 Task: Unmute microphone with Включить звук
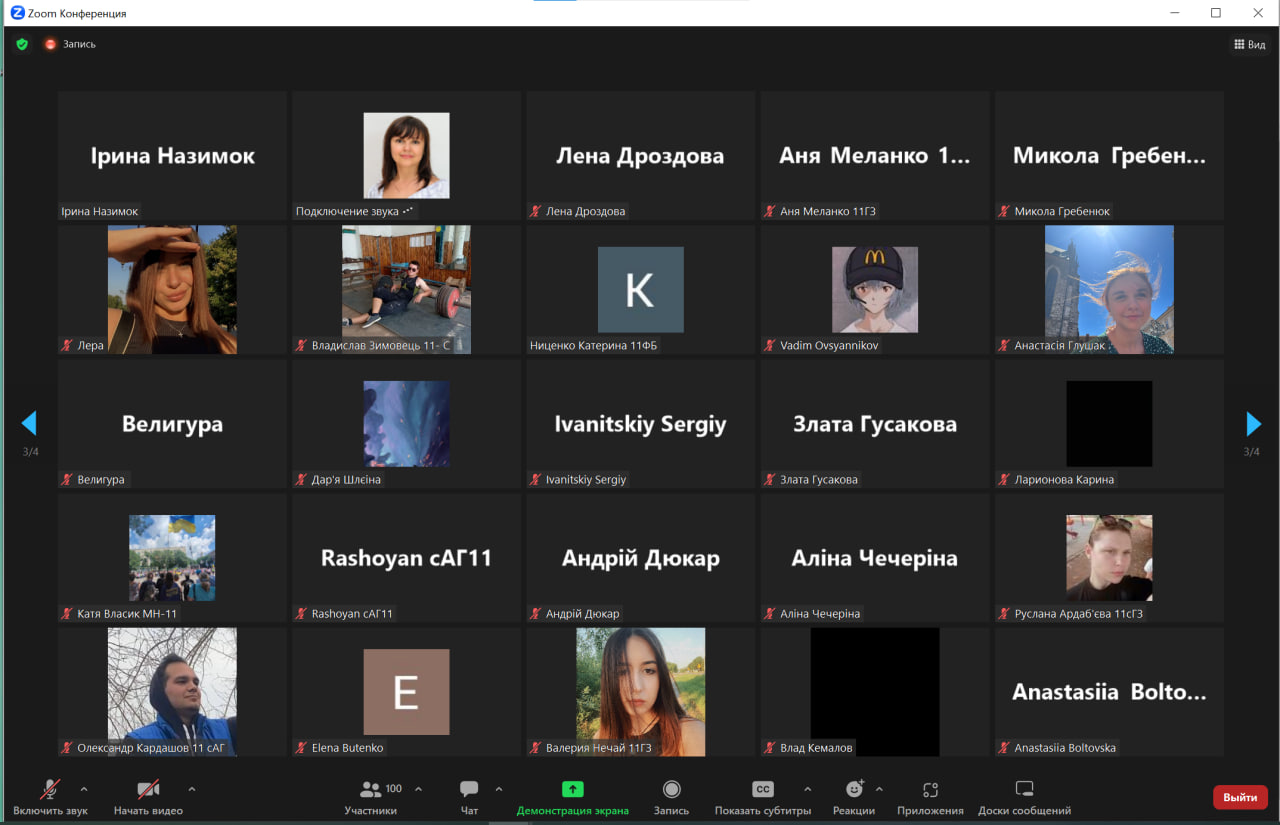pyautogui.click(x=50, y=790)
